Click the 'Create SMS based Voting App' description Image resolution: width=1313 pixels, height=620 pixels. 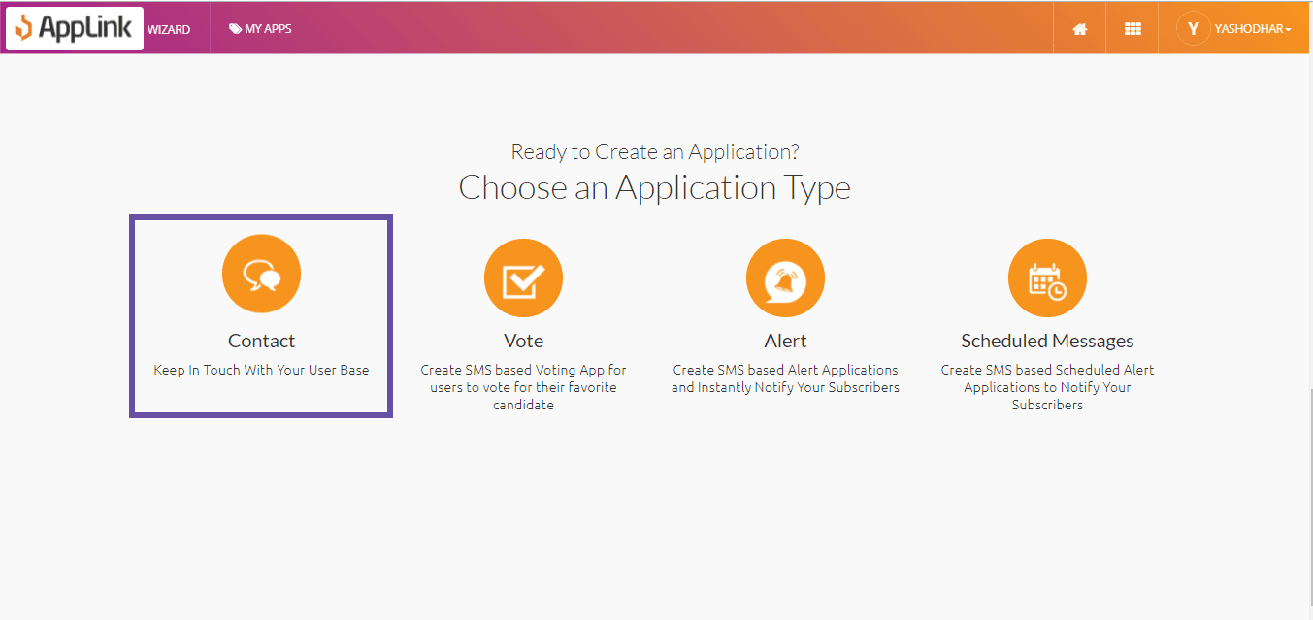[523, 387]
